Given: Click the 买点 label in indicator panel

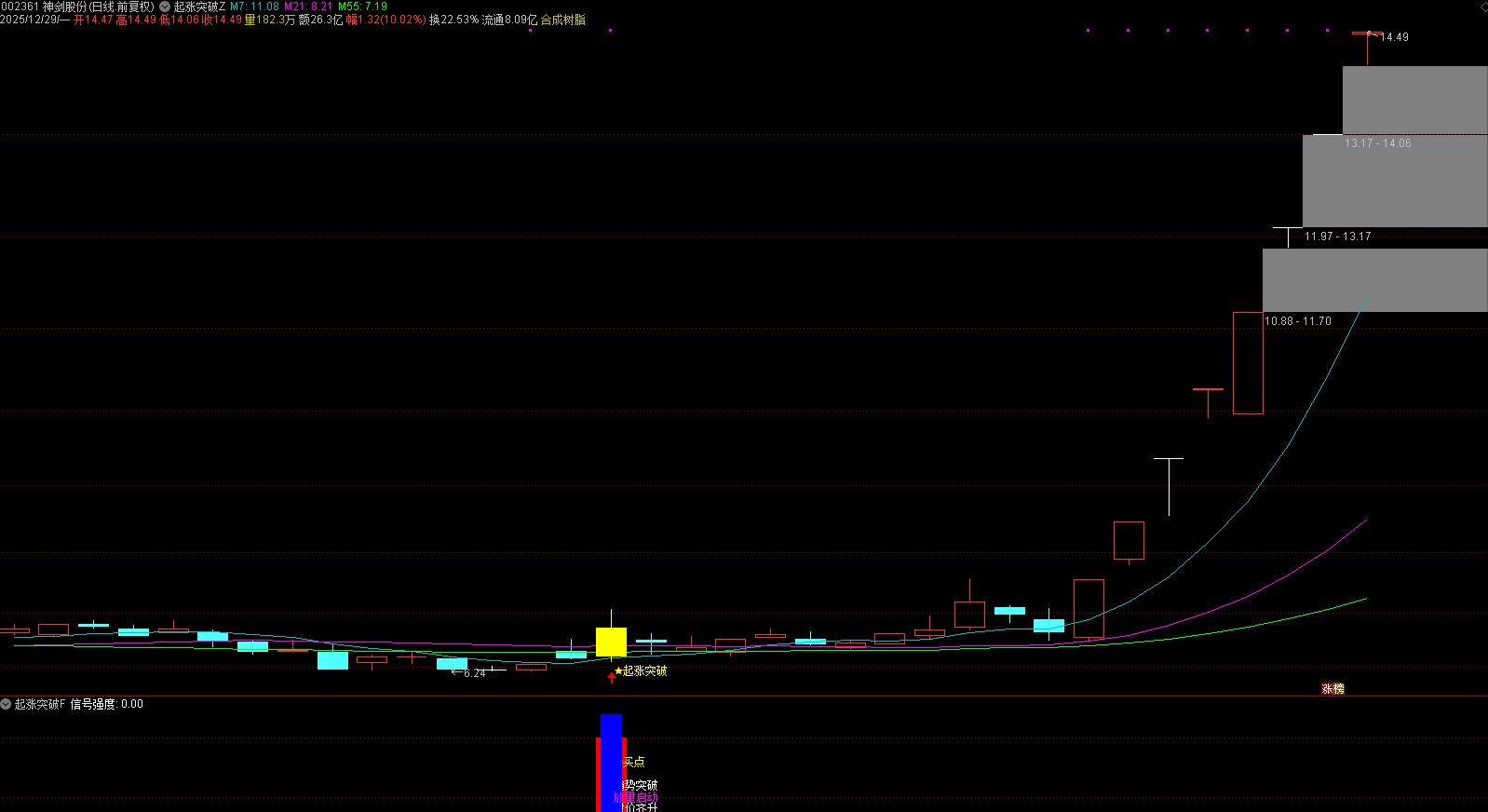Looking at the screenshot, I should [633, 762].
